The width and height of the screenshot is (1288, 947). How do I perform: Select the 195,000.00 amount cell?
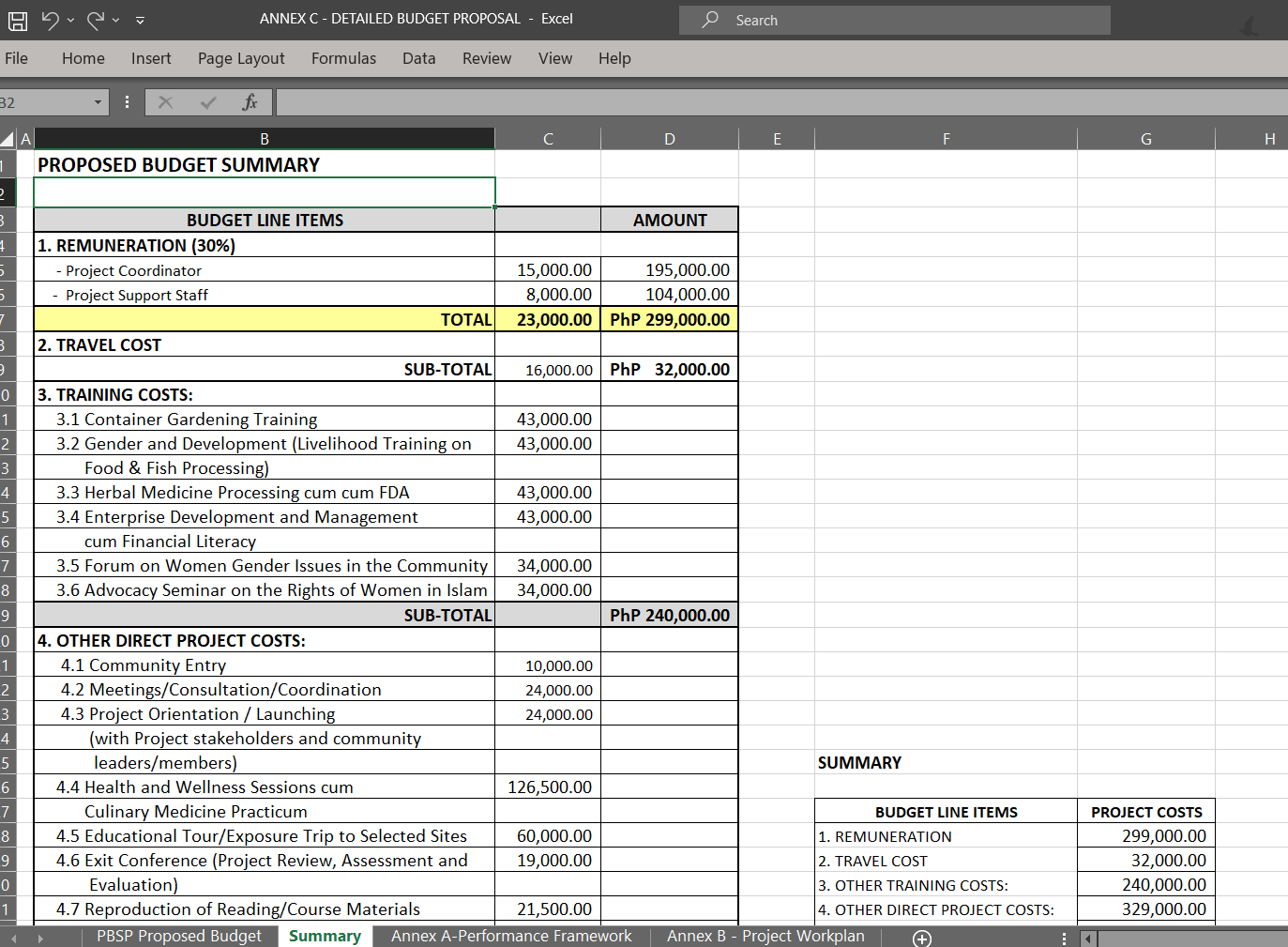pyautogui.click(x=670, y=270)
